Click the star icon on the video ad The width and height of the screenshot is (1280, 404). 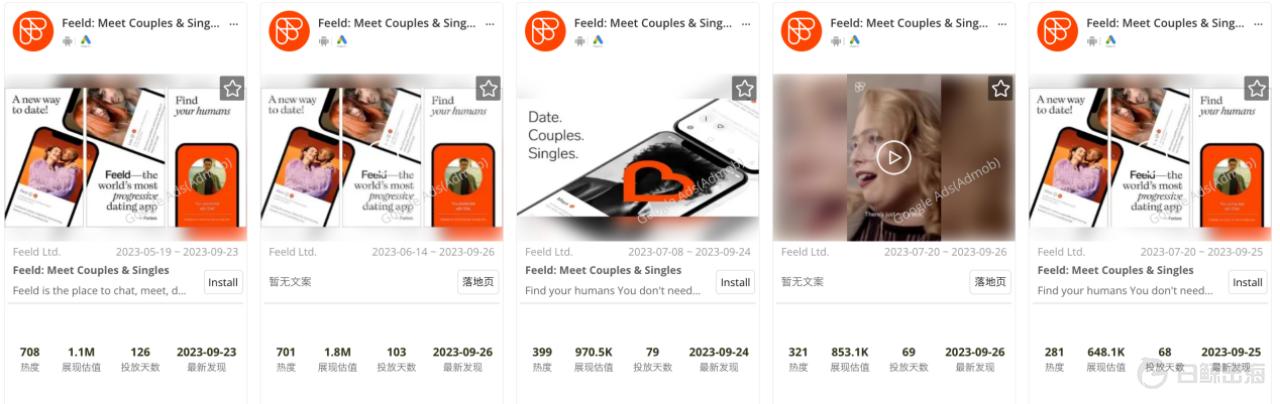[1000, 89]
